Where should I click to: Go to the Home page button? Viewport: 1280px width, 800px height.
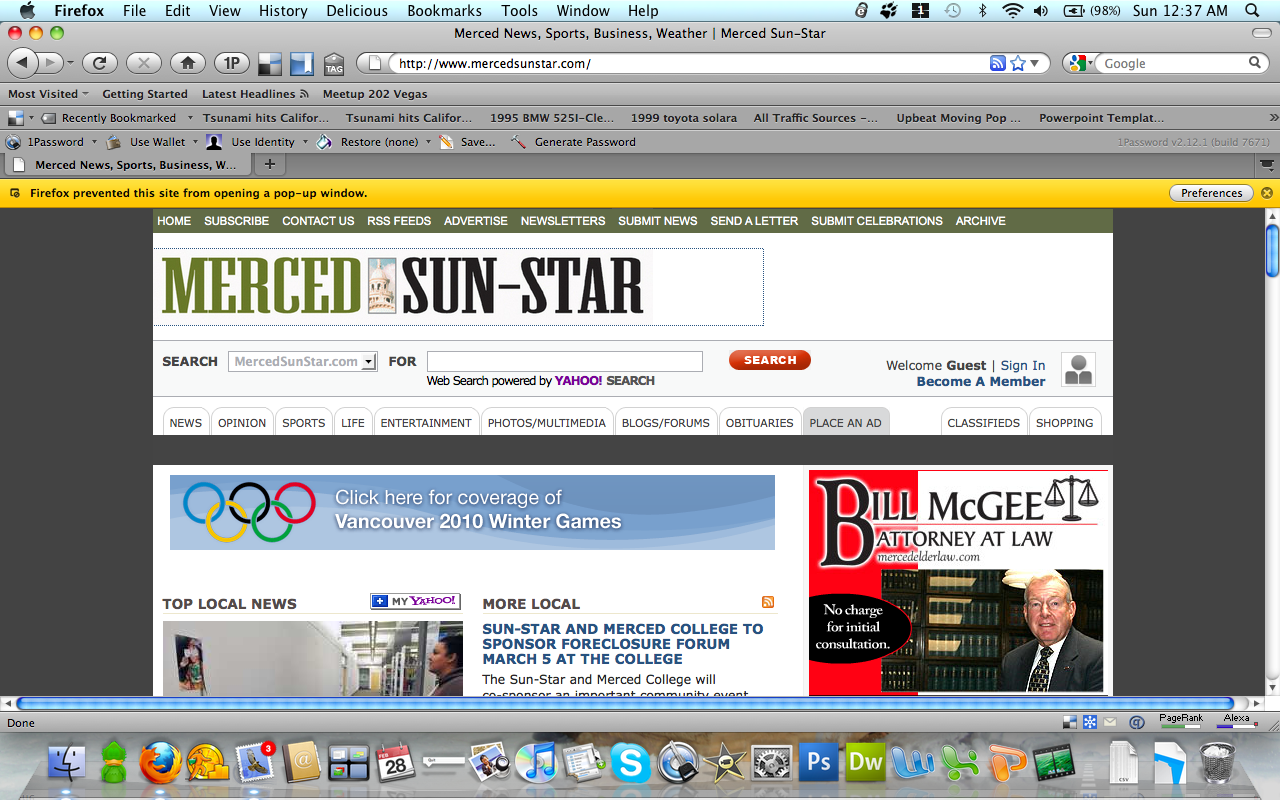pyautogui.click(x=188, y=63)
